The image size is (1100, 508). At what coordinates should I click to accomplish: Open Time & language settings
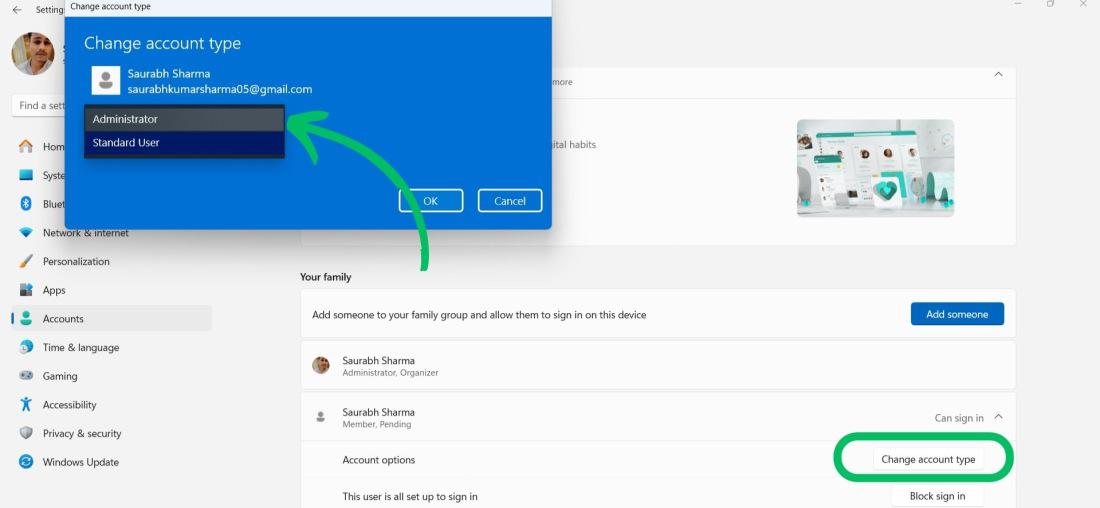(81, 347)
